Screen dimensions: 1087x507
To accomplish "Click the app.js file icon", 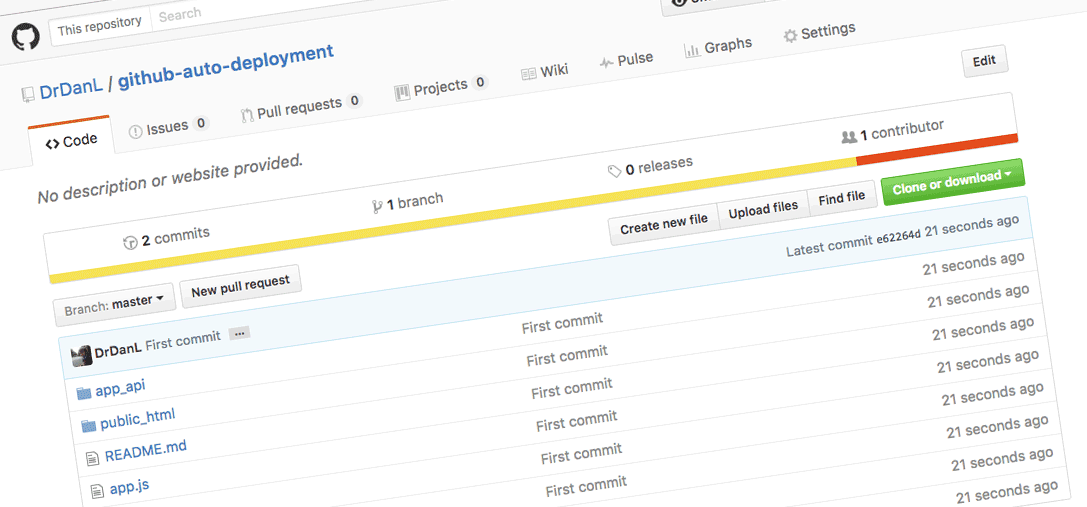I will pos(98,492).
